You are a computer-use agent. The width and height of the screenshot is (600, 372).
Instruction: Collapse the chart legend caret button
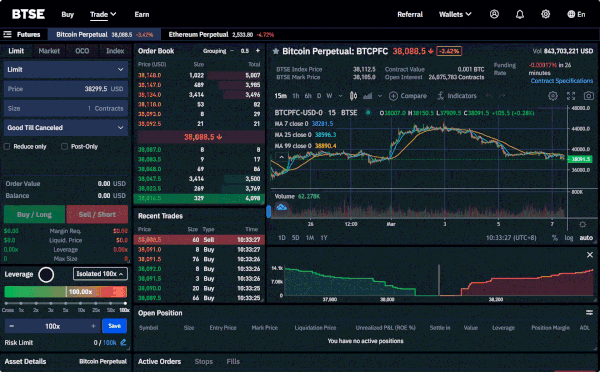(282, 157)
